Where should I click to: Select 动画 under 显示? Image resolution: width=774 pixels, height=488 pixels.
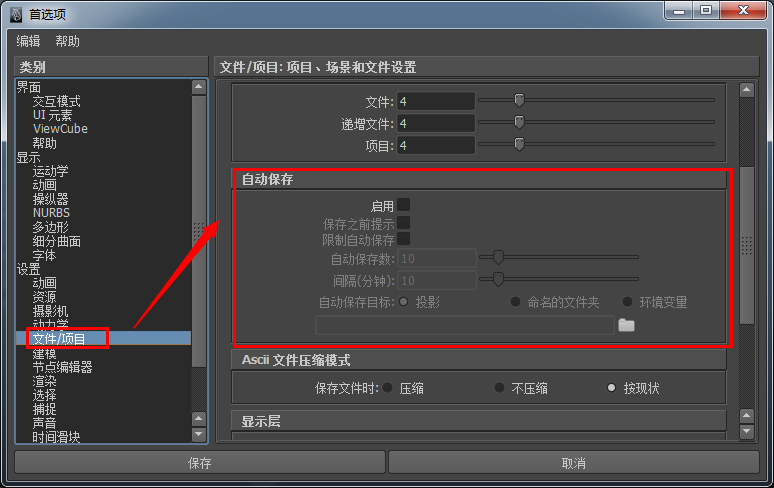[x=44, y=185]
